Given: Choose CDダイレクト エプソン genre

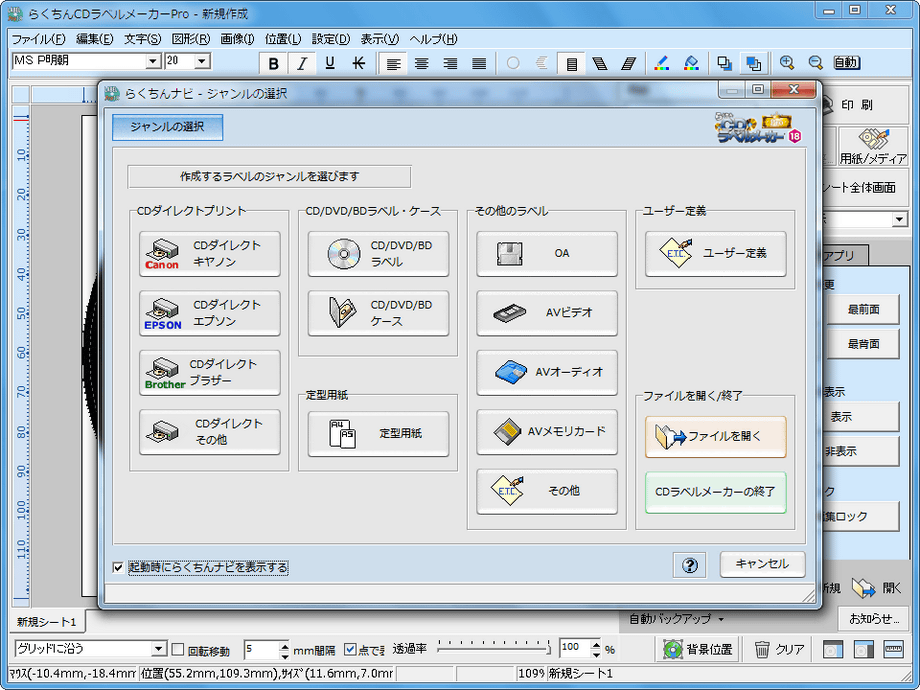Looking at the screenshot, I should pos(209,313).
